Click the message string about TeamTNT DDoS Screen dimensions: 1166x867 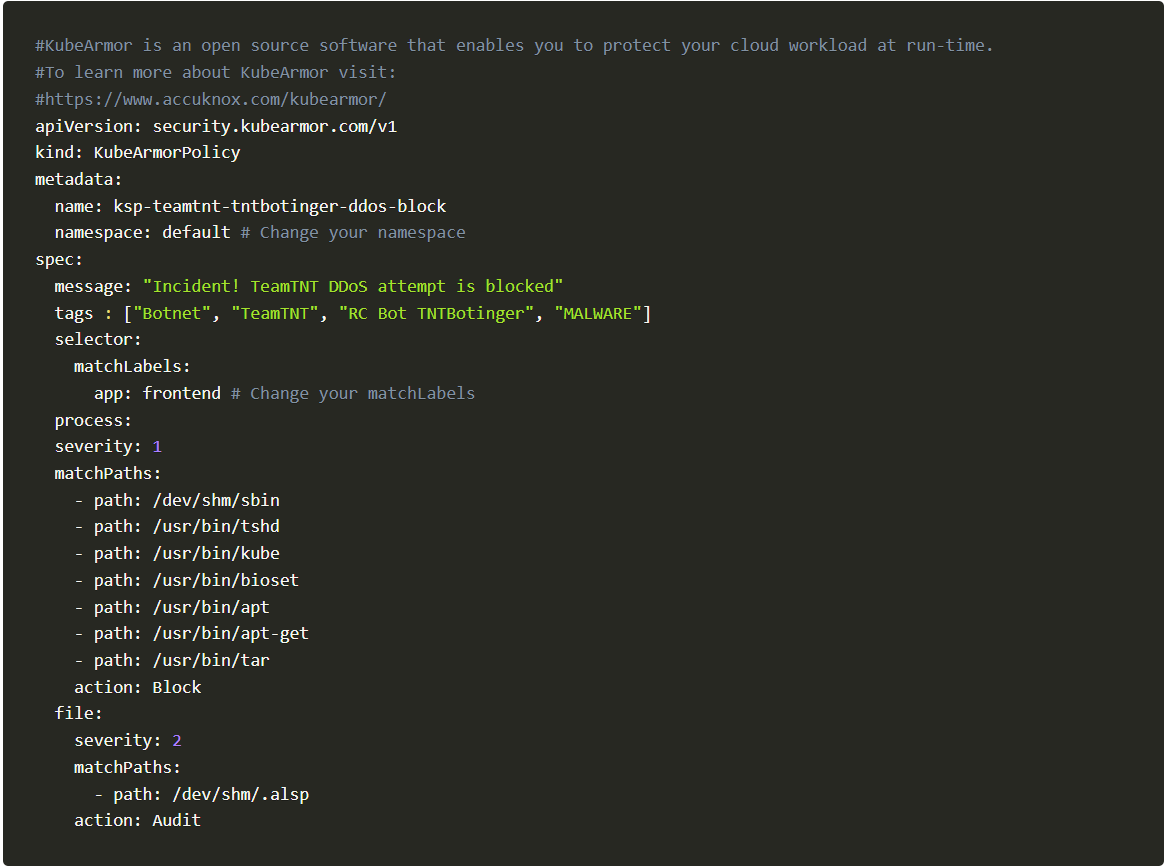point(352,286)
